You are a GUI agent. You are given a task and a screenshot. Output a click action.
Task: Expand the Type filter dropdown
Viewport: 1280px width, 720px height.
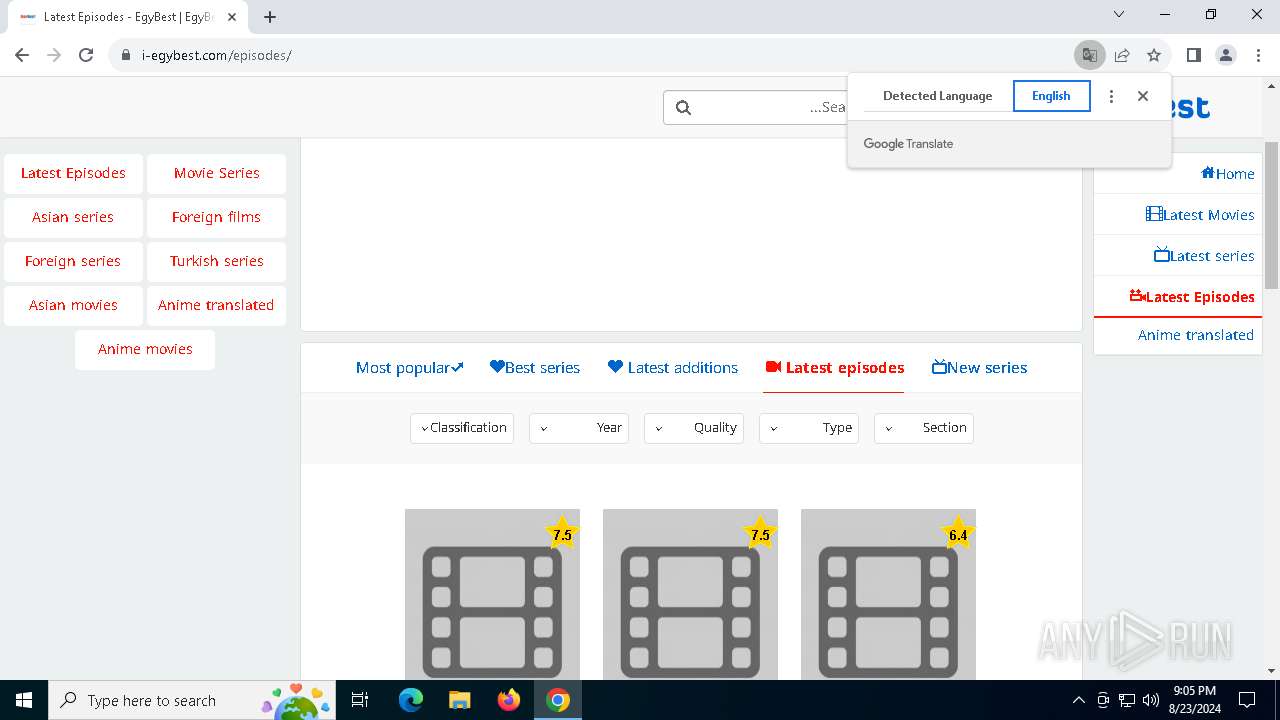click(809, 428)
